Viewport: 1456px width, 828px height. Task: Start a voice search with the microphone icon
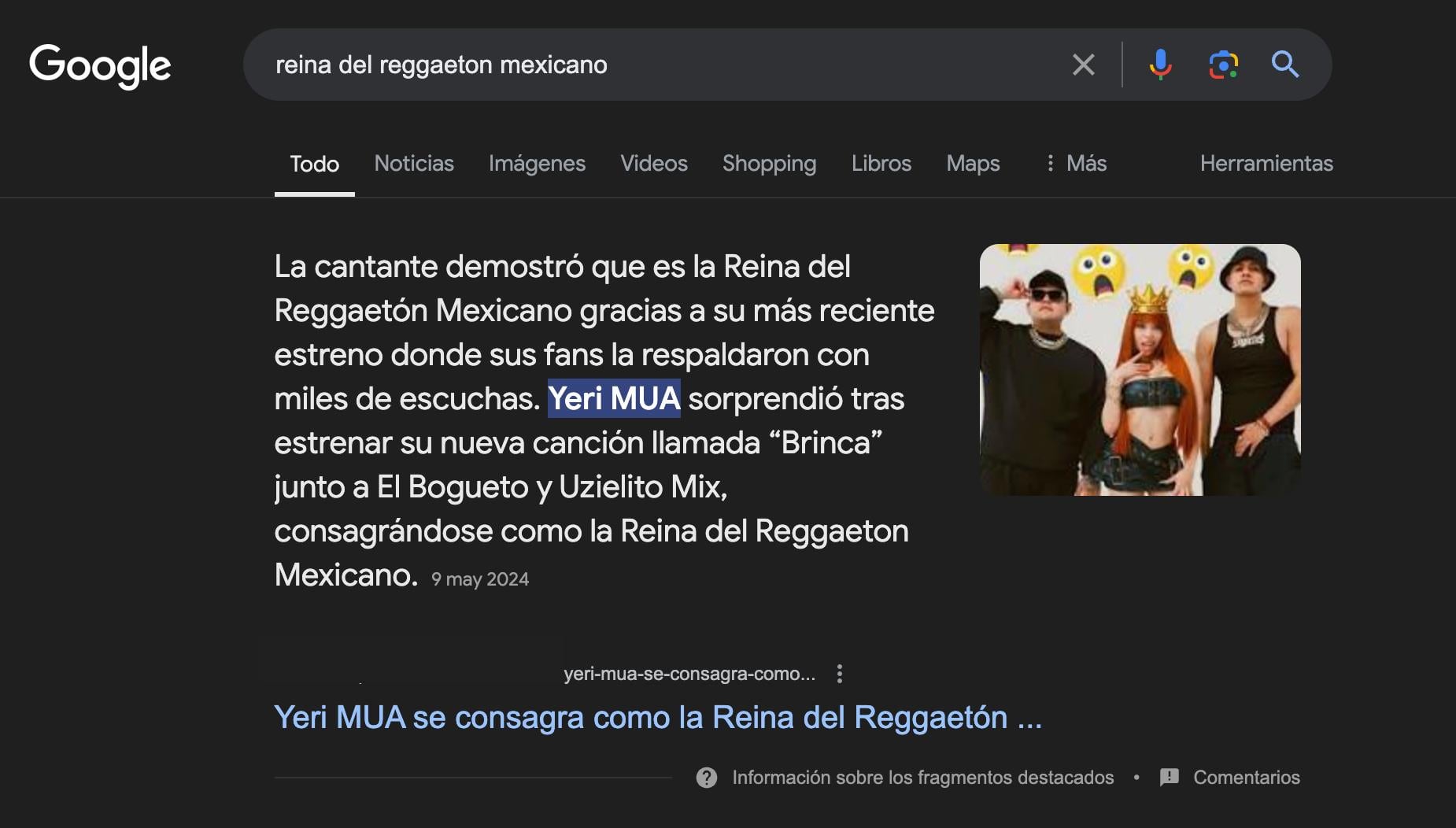[1161, 65]
